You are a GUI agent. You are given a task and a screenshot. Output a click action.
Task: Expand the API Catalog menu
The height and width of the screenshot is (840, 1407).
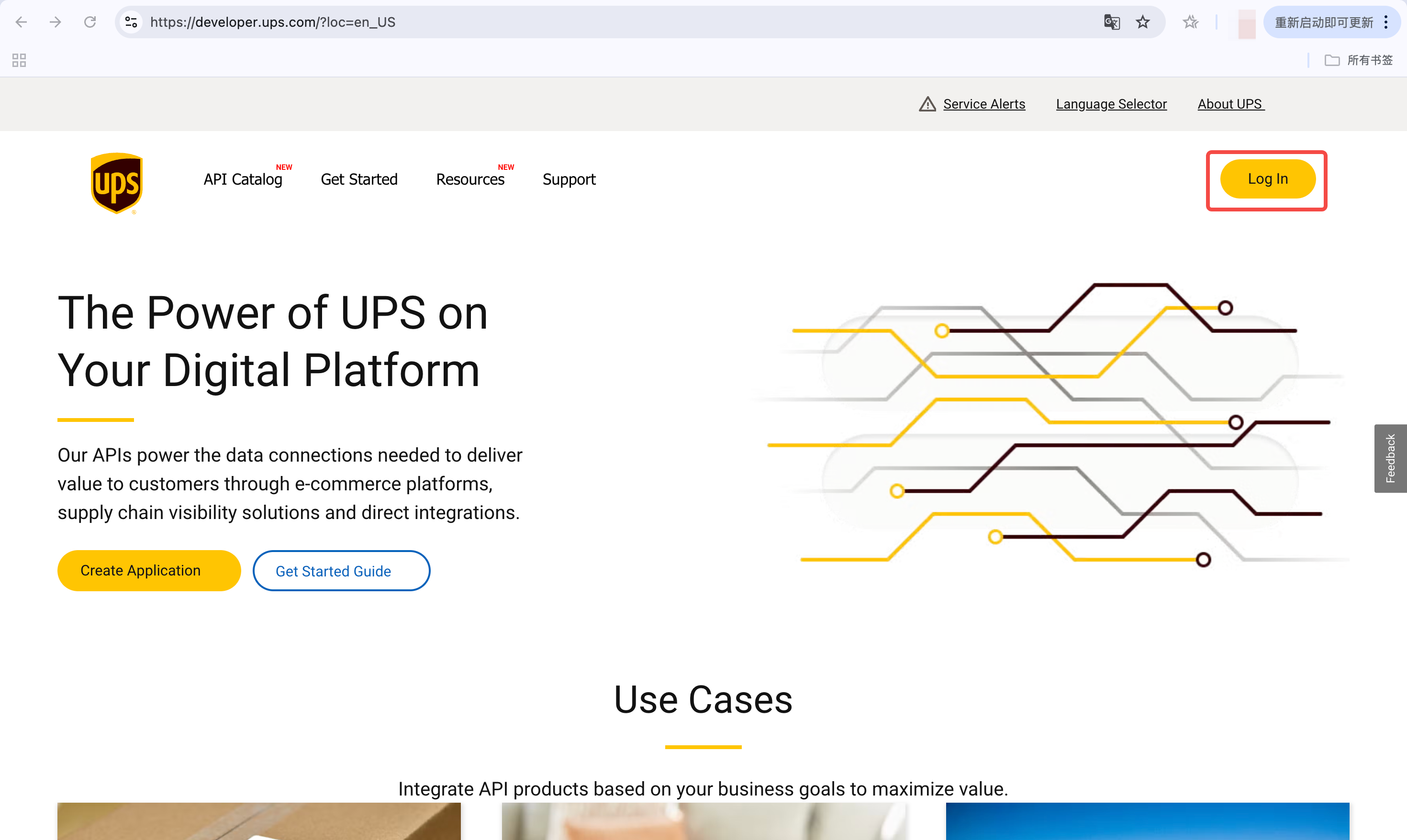[243, 179]
